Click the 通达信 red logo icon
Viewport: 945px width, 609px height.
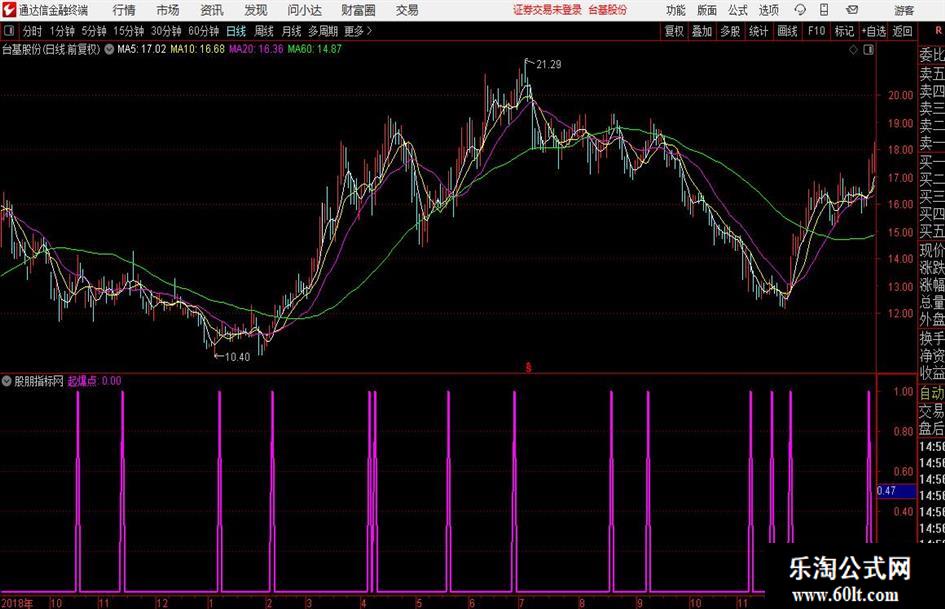point(8,10)
